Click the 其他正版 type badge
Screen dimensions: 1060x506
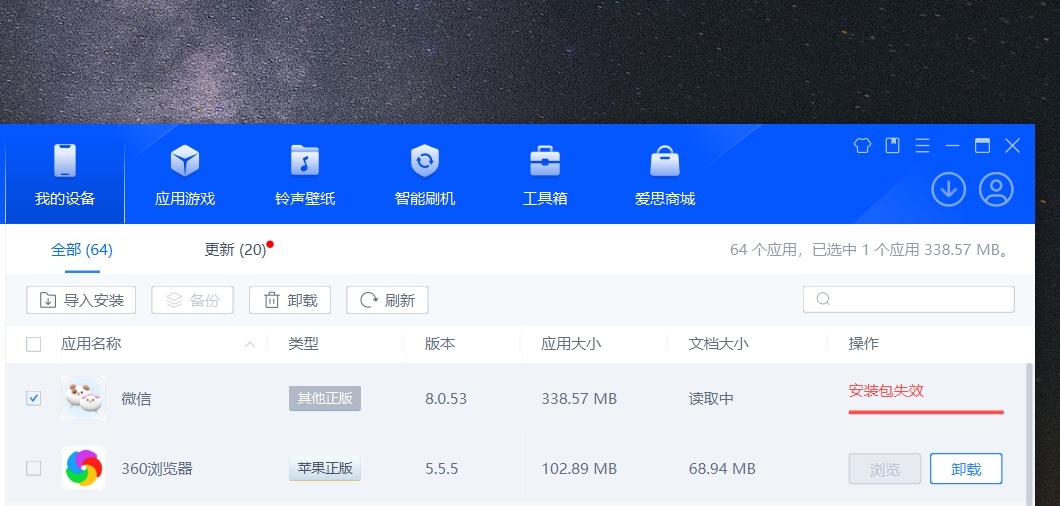coord(325,398)
